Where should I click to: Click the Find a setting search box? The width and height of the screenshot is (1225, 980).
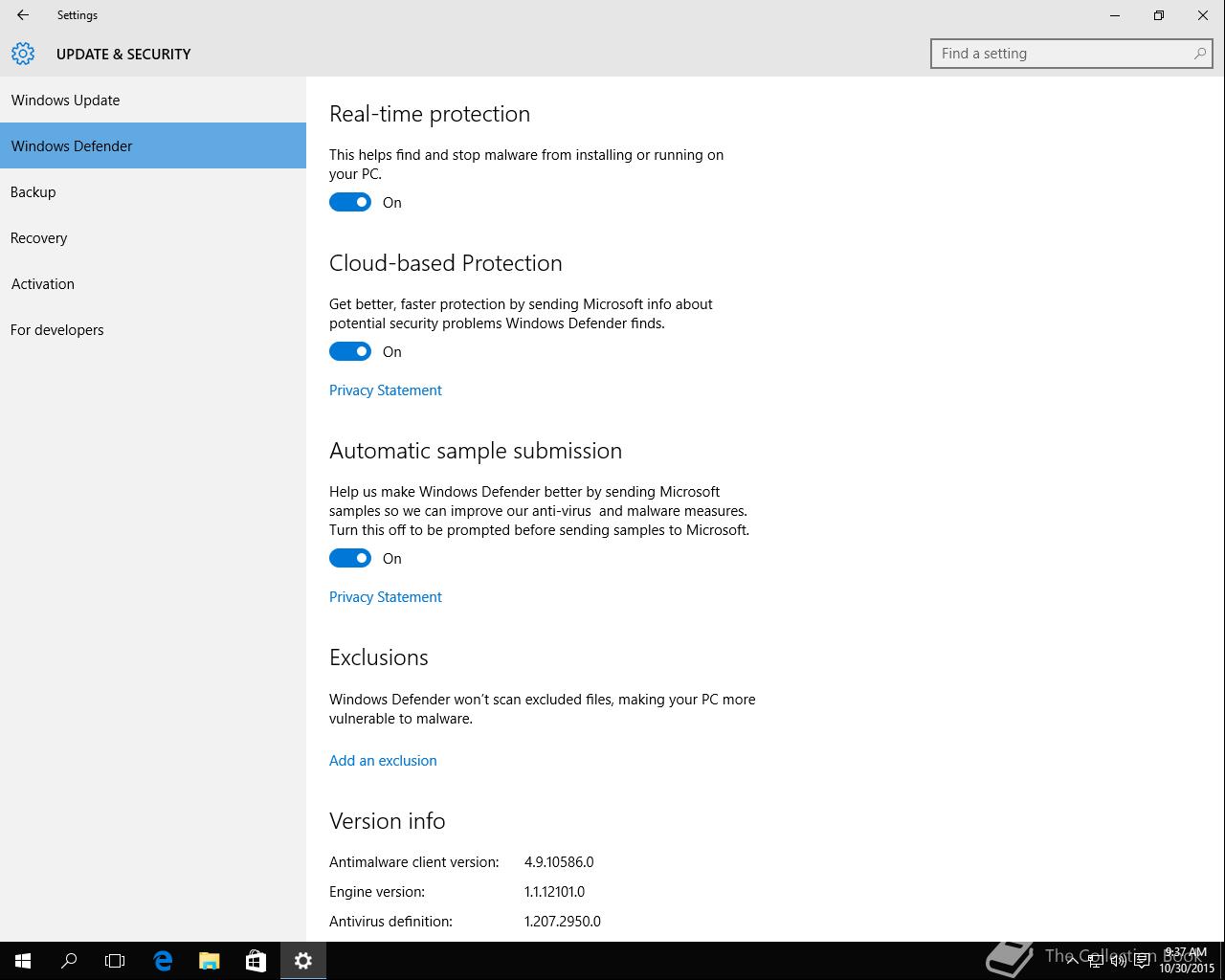pyautogui.click(x=1072, y=54)
